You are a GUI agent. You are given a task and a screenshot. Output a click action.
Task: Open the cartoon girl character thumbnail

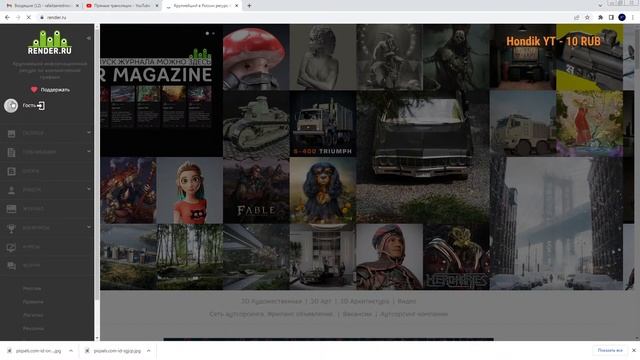190,191
